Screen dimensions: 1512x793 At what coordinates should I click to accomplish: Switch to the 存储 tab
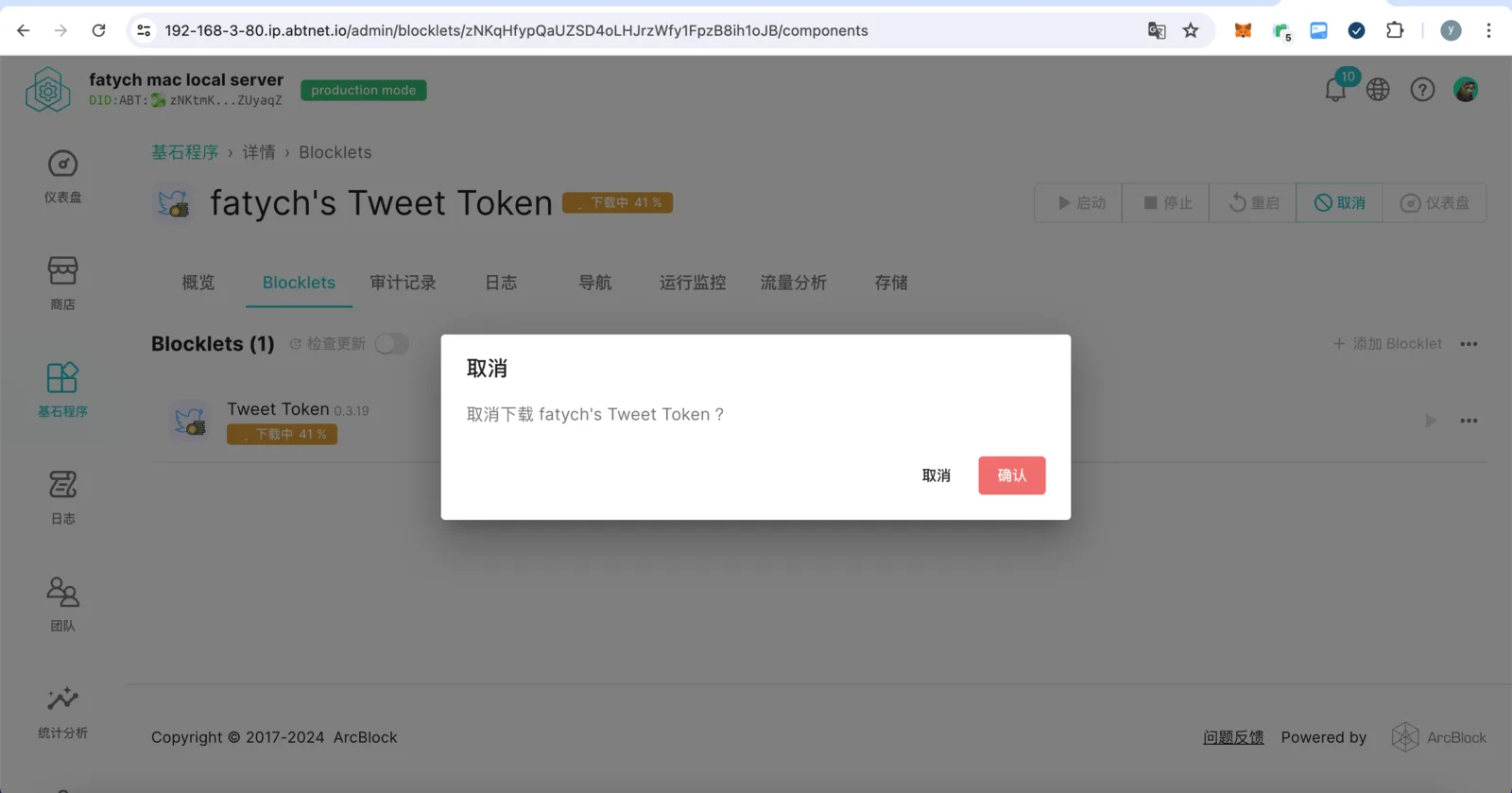point(891,283)
